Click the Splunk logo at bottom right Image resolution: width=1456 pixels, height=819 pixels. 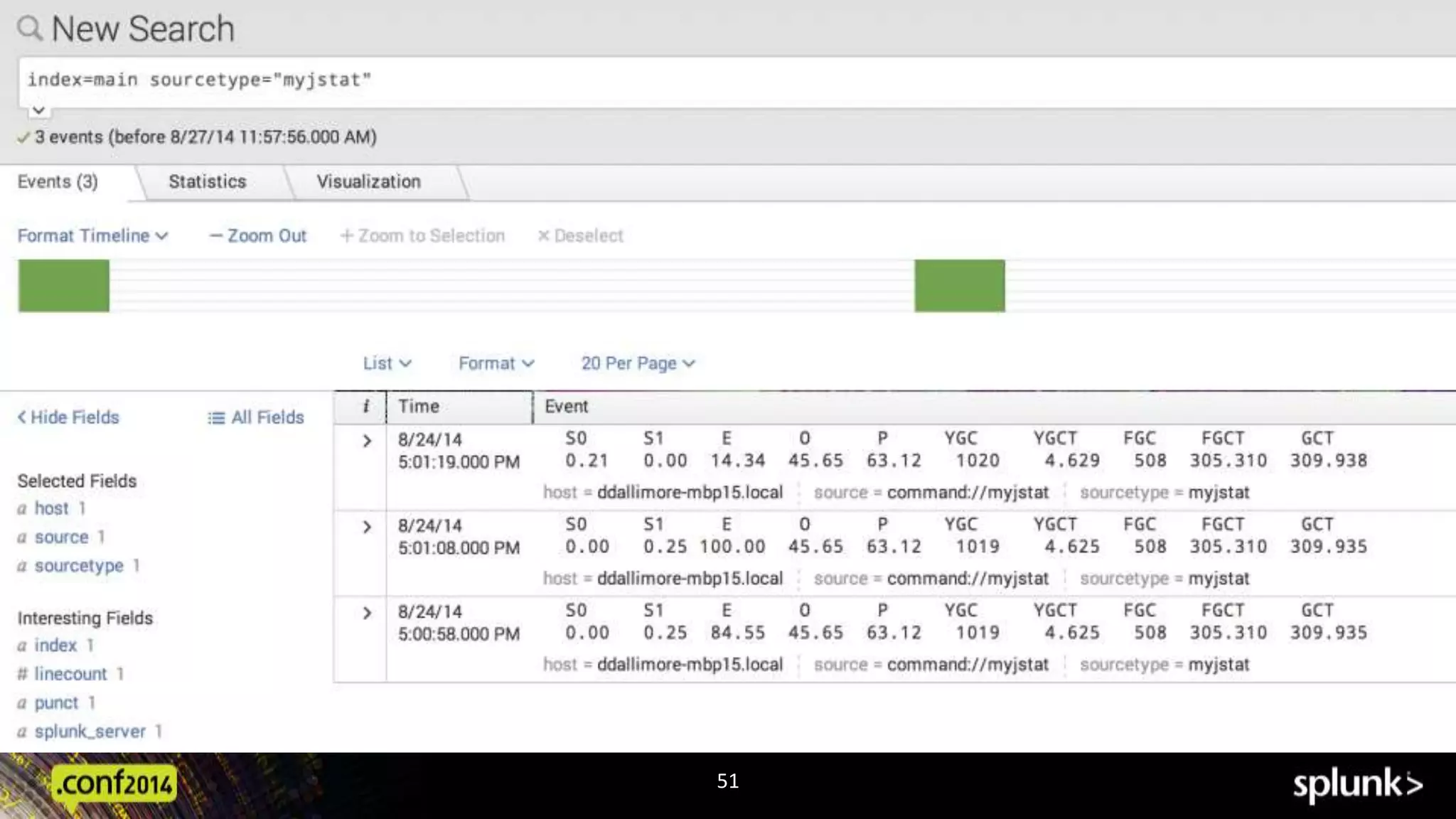[1356, 785]
